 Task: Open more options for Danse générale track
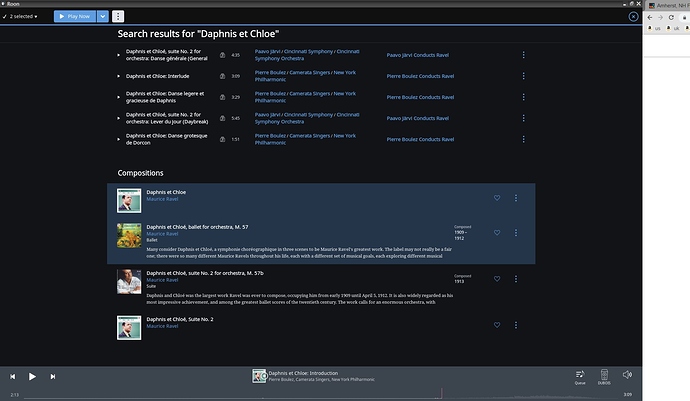pyautogui.click(x=523, y=55)
